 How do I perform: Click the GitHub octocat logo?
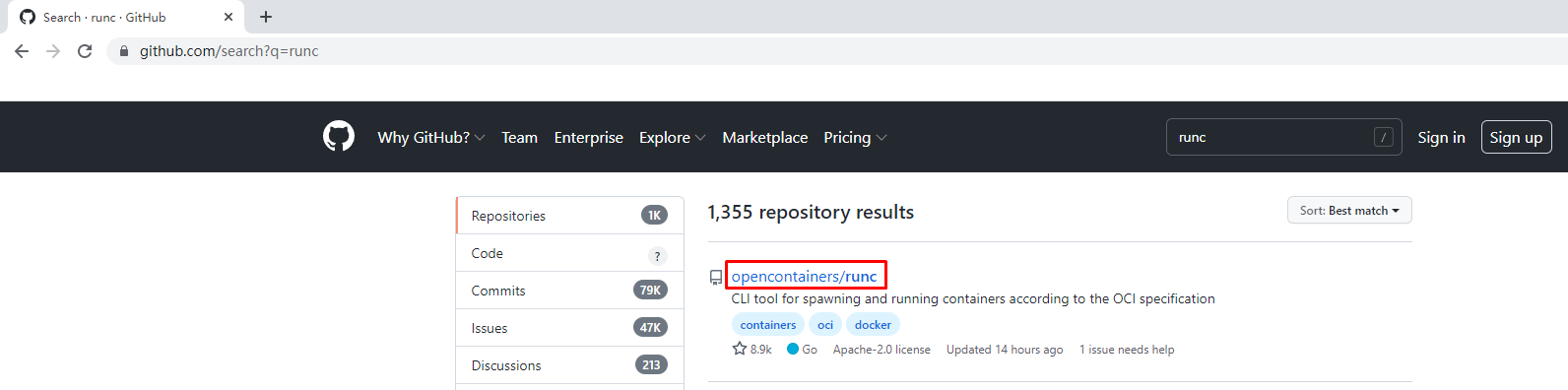click(x=339, y=137)
